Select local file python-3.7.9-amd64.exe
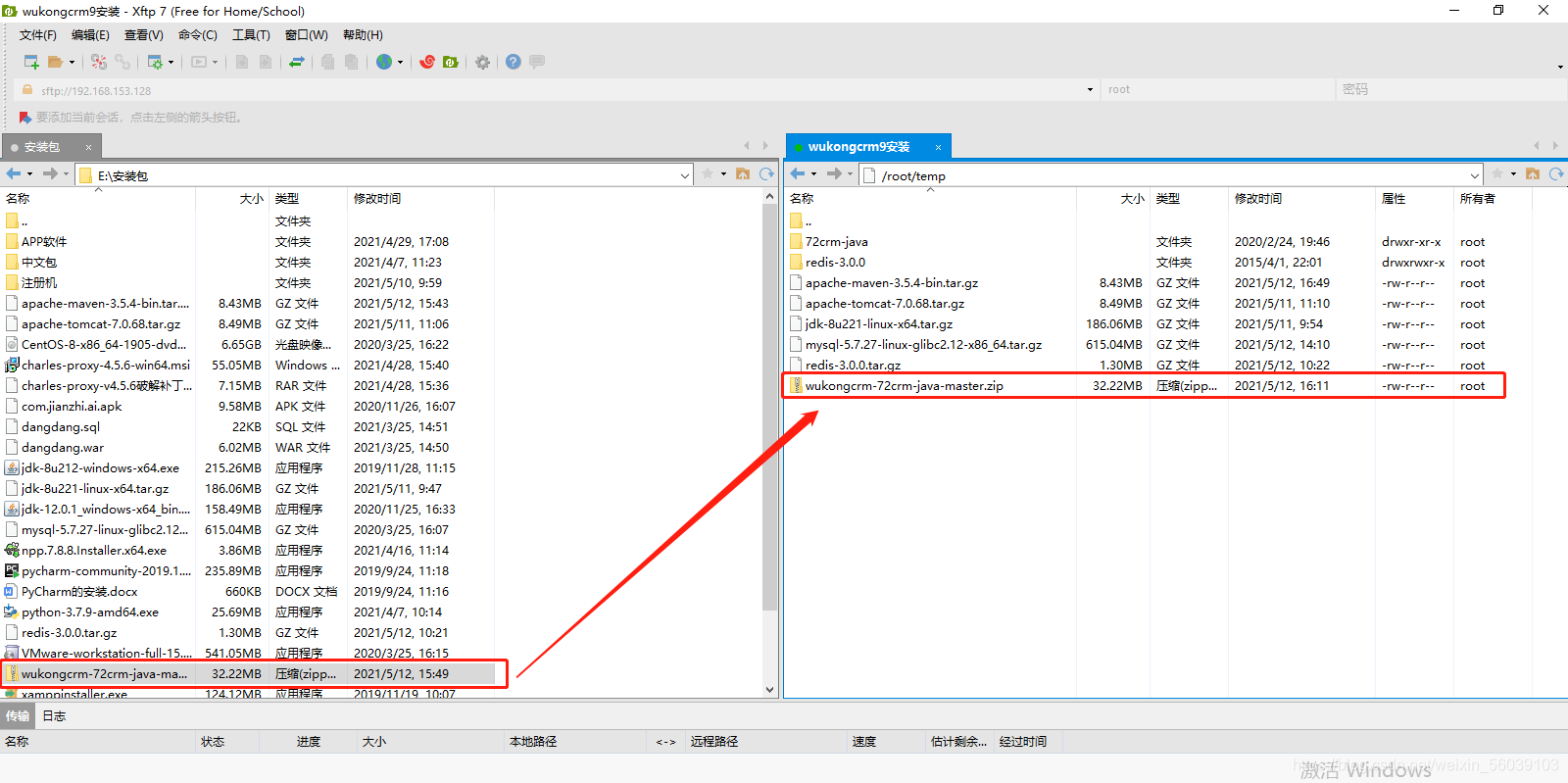1568x783 pixels. coord(90,612)
